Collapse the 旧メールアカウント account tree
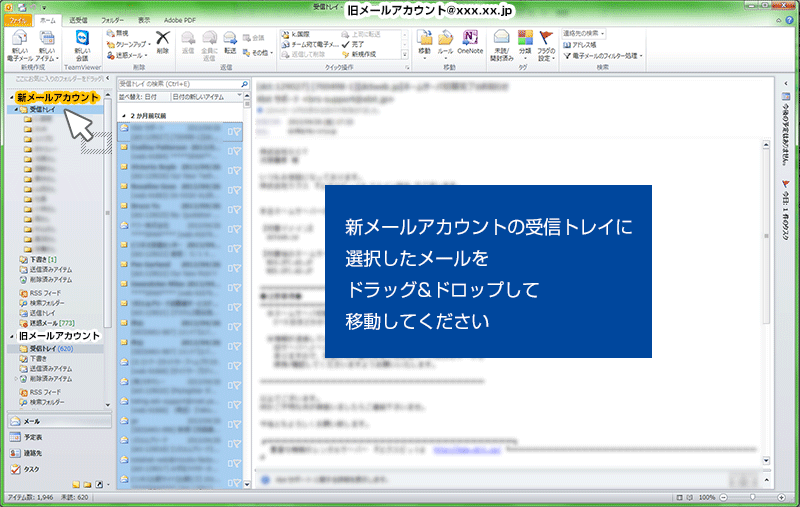 (11, 336)
